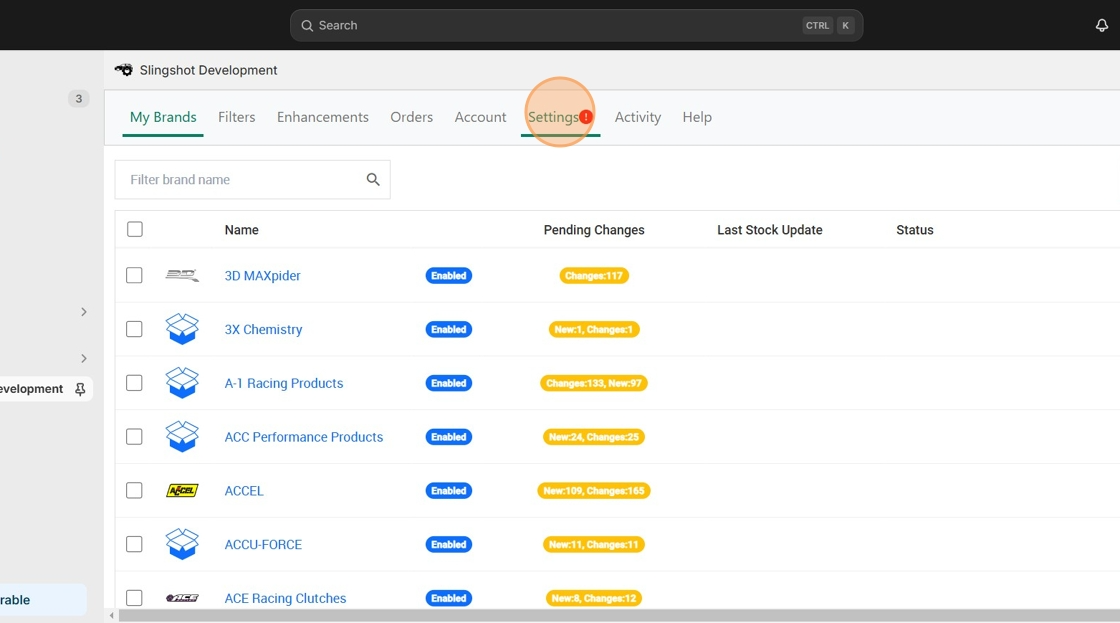Open the A-1 Racing Products link

pos(284,383)
